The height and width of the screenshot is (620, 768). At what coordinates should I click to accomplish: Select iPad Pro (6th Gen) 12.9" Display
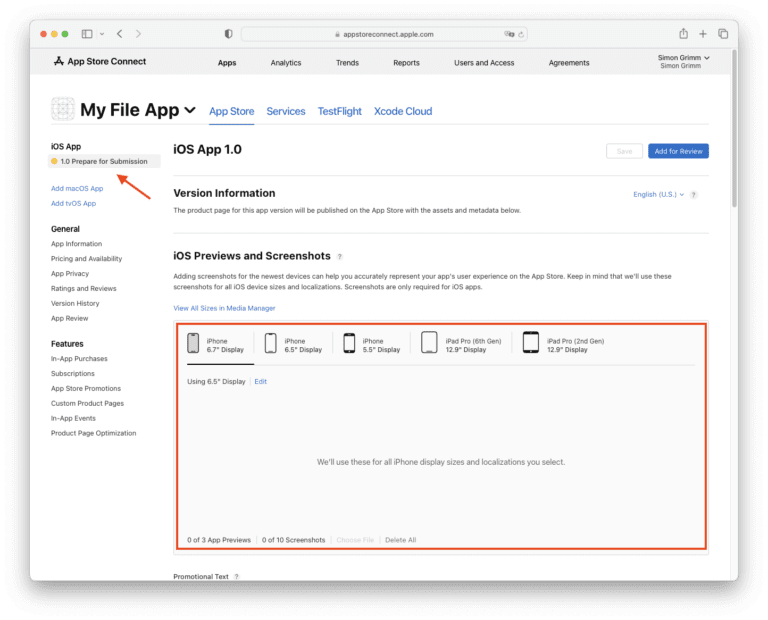(x=461, y=345)
